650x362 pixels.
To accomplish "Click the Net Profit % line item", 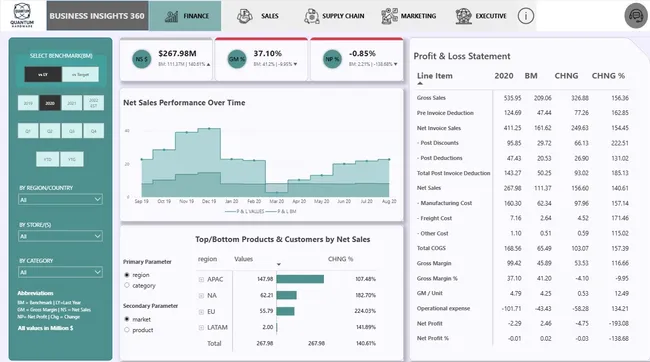I will [x=433, y=338].
